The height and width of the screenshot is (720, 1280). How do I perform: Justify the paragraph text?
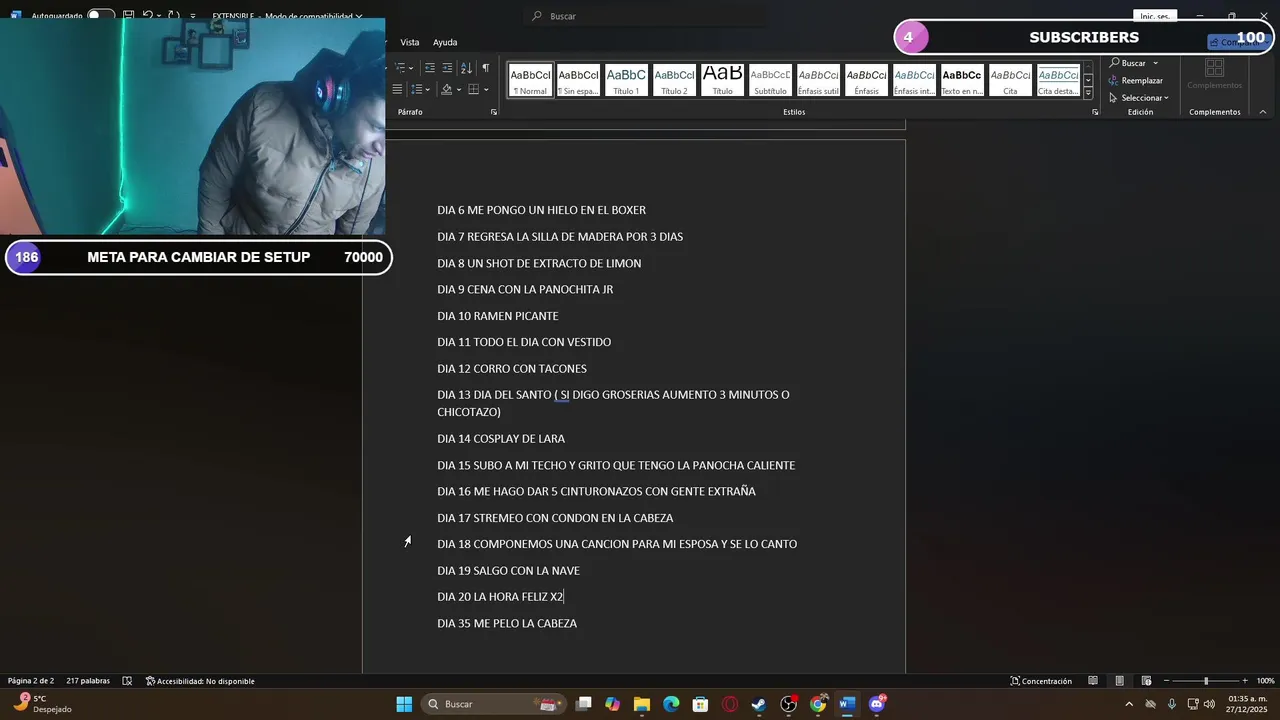pos(397,90)
